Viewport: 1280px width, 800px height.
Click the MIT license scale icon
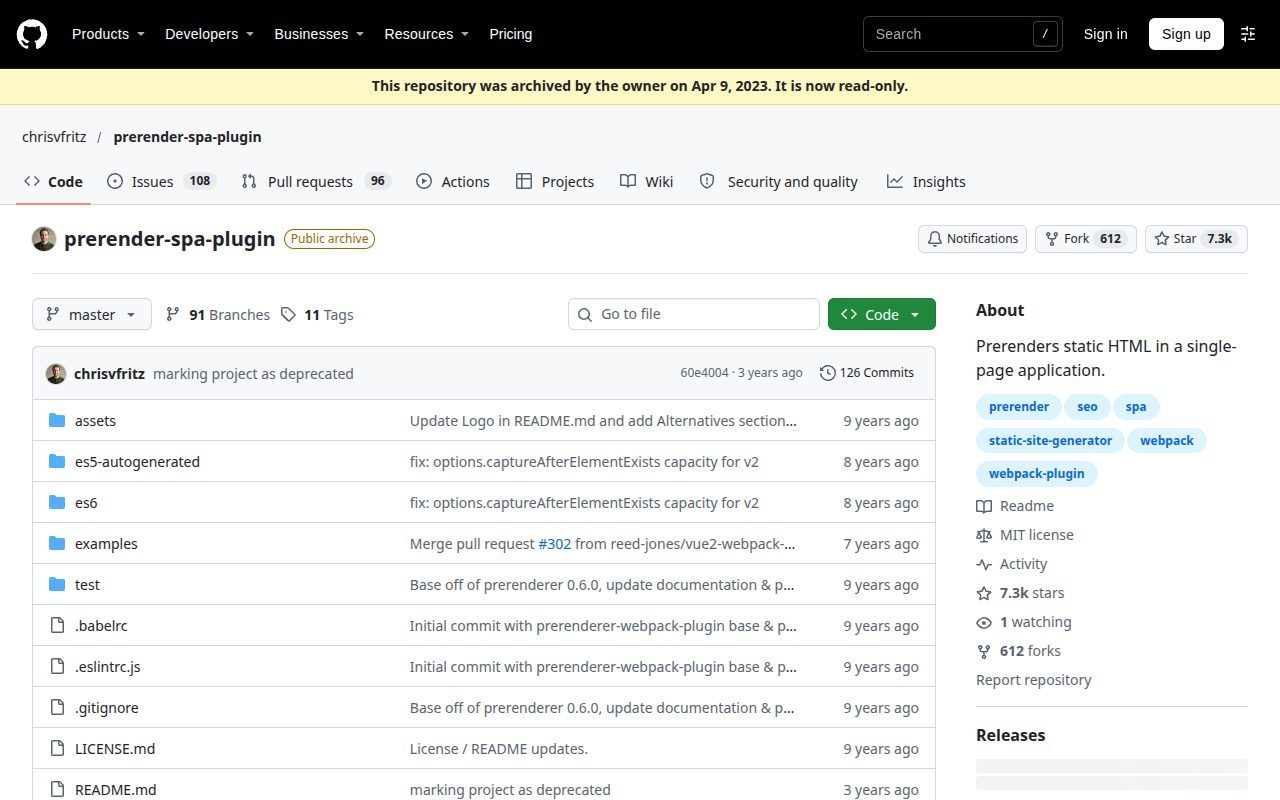[984, 535]
